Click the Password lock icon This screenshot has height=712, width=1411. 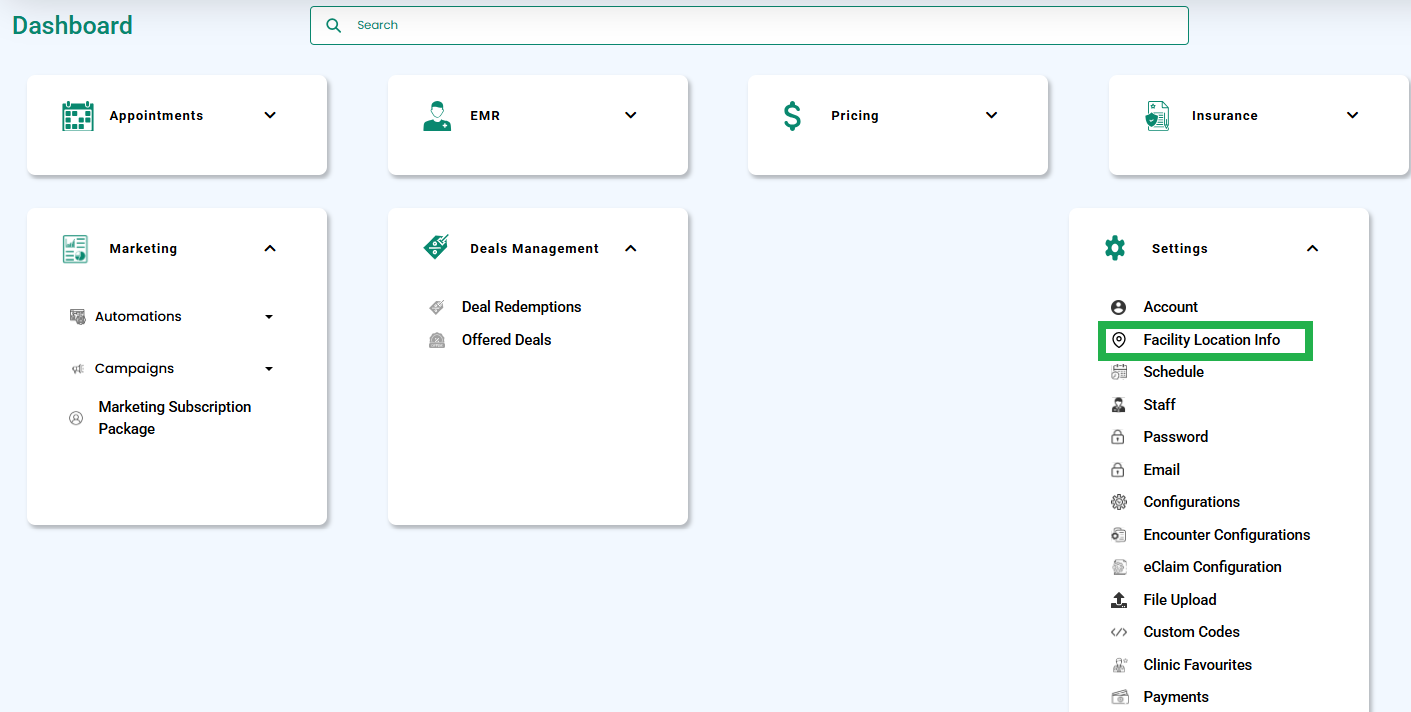[x=1119, y=437]
